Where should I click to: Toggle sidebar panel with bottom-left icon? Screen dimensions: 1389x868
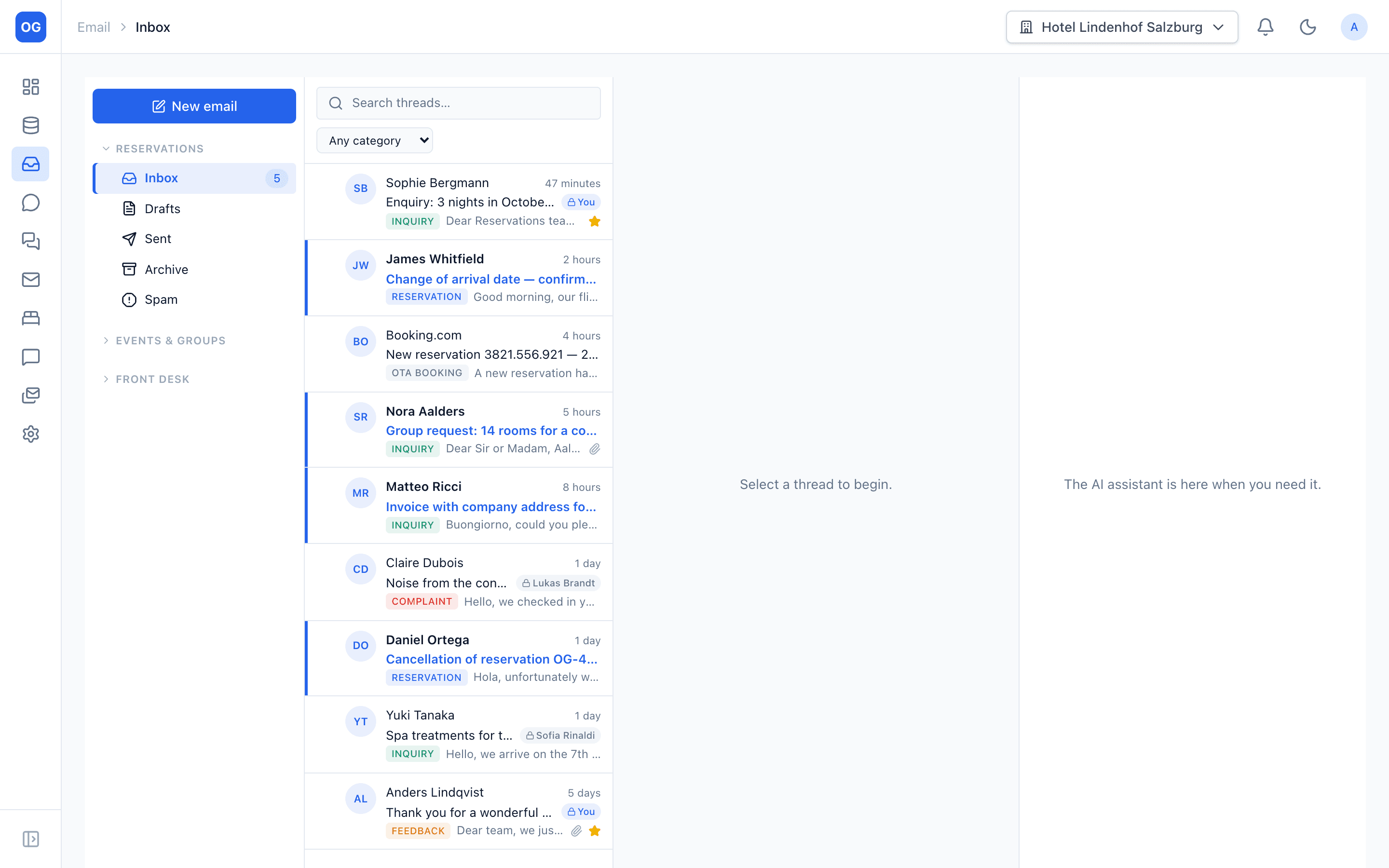30,839
